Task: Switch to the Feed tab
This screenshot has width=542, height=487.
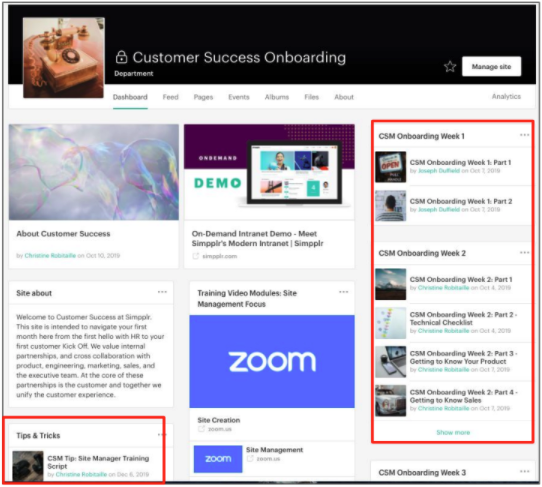Action: pos(170,97)
